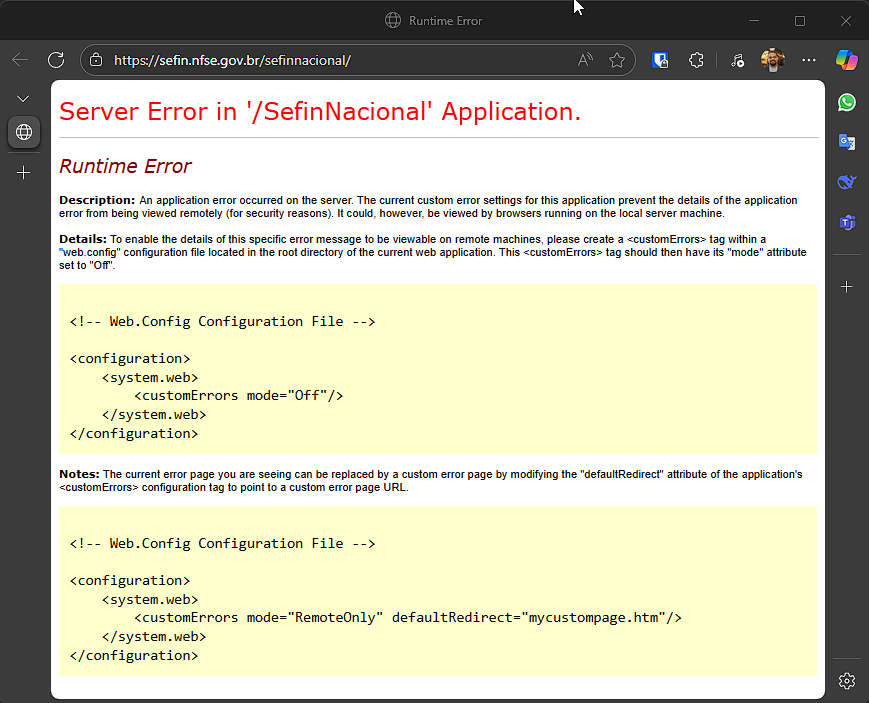Open sidebar settings gear
The image size is (869, 703).
(x=847, y=681)
